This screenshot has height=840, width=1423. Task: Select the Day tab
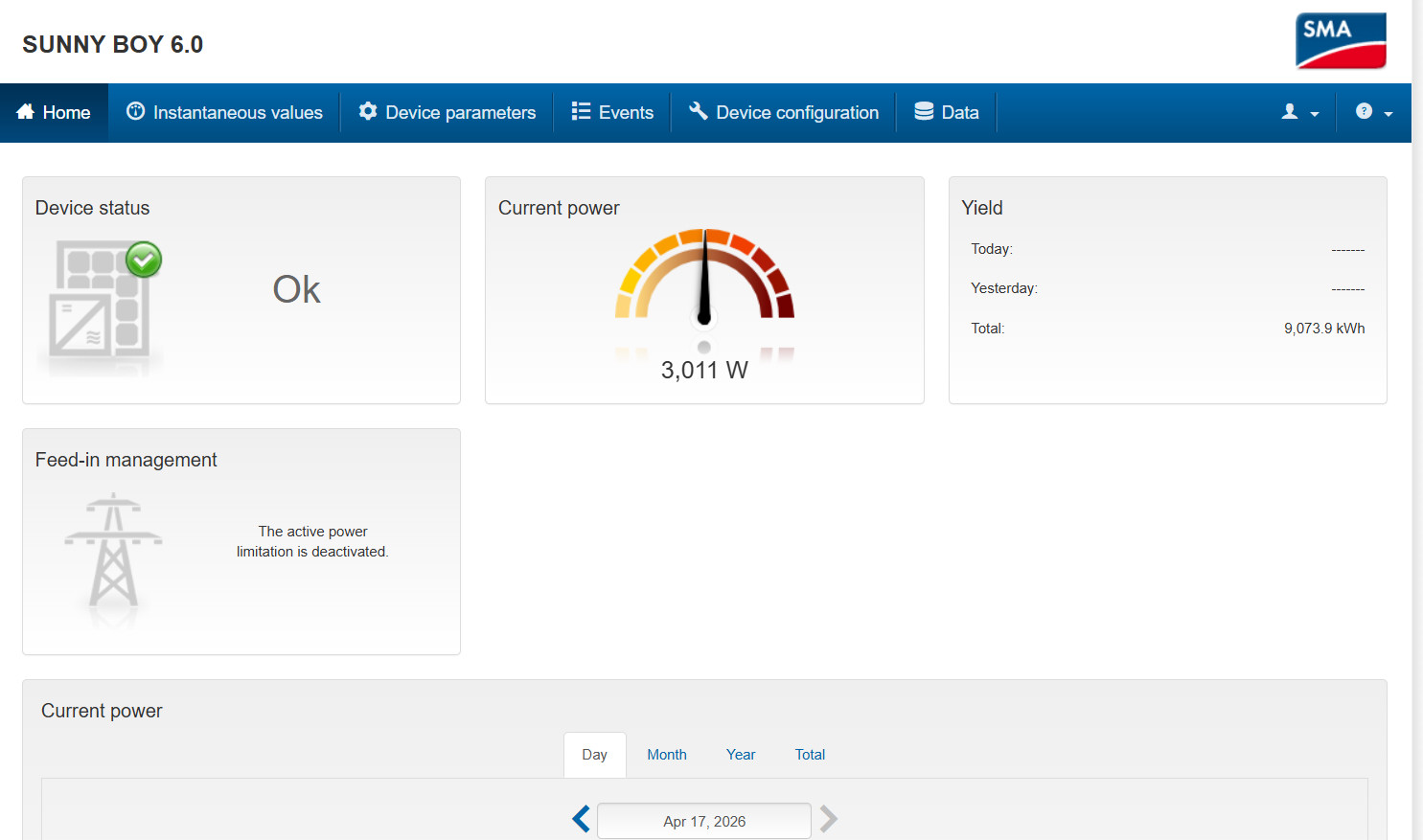[x=595, y=755]
